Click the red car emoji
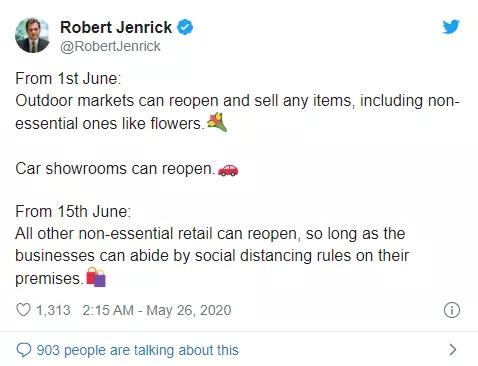478x366 pixels. pyautogui.click(x=228, y=170)
